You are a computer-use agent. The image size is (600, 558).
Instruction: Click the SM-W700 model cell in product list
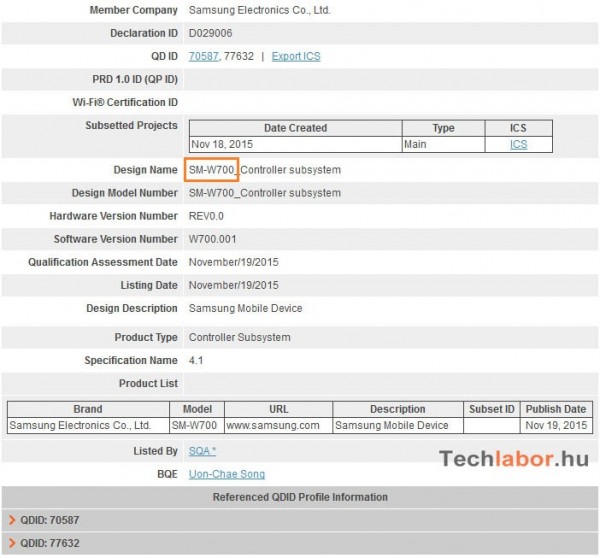tap(197, 425)
